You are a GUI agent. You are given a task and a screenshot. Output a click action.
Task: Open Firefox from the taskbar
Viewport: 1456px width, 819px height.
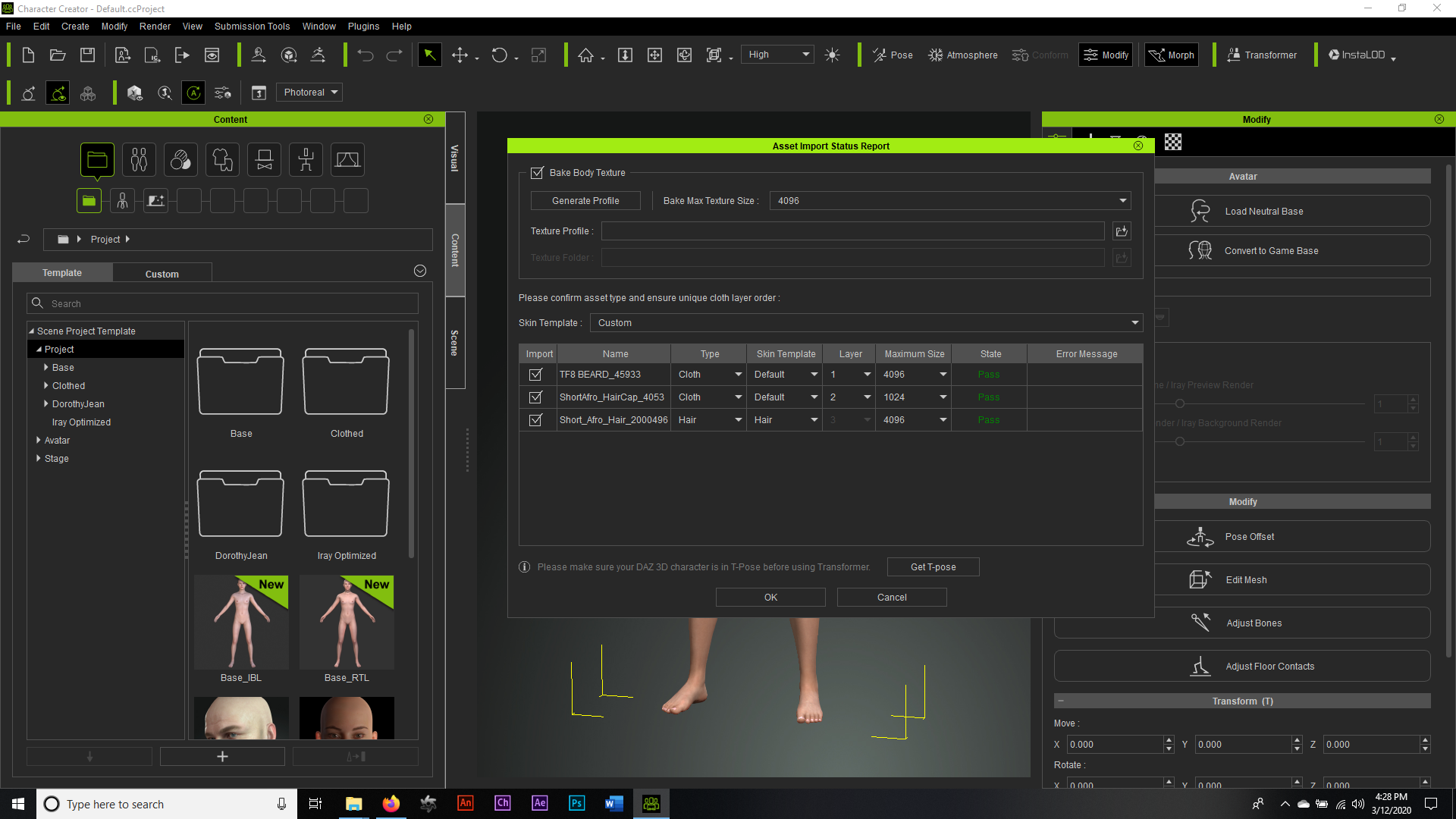(x=391, y=804)
